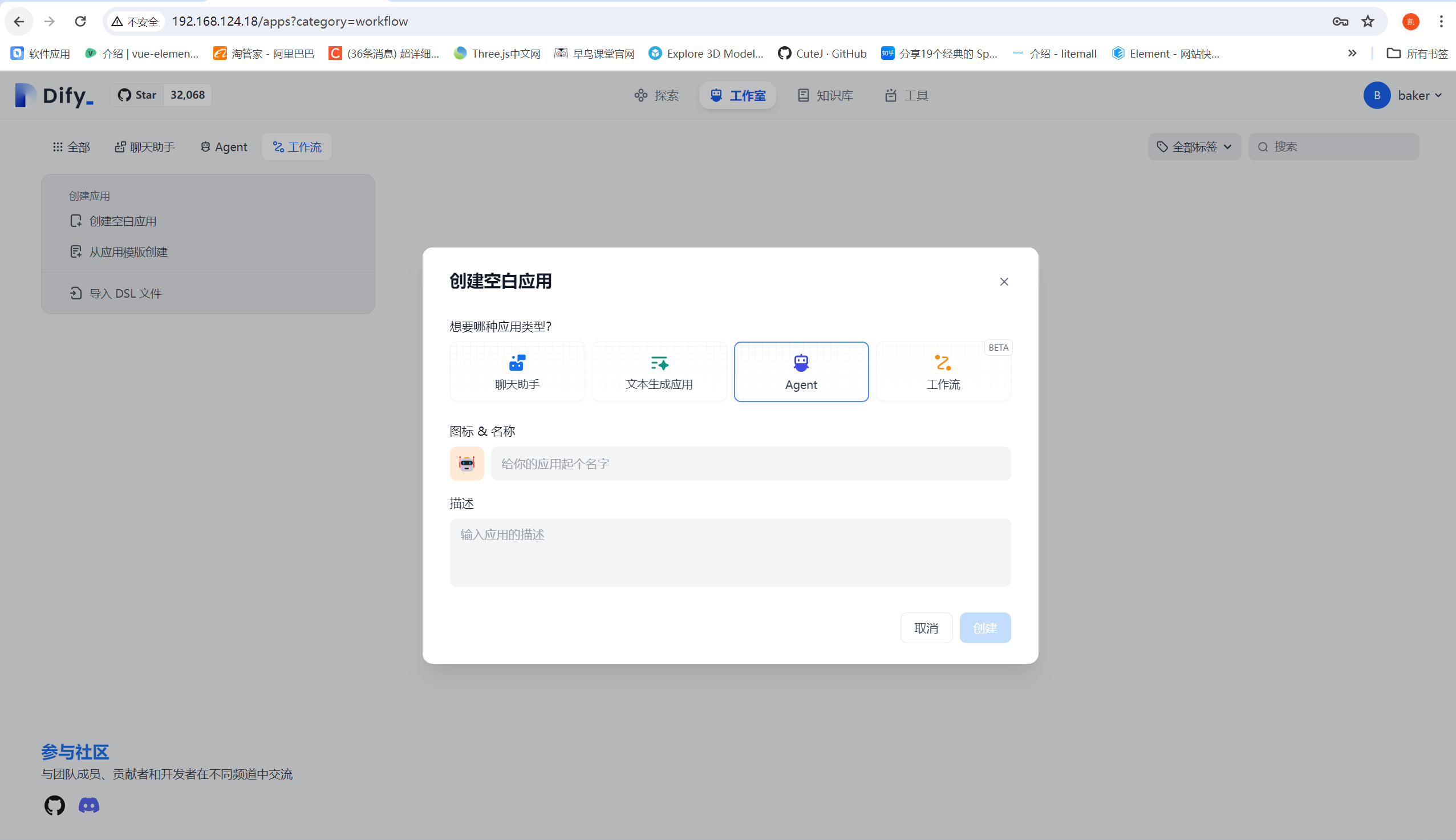
Task: Open GitHub community icon link
Action: pos(55,805)
